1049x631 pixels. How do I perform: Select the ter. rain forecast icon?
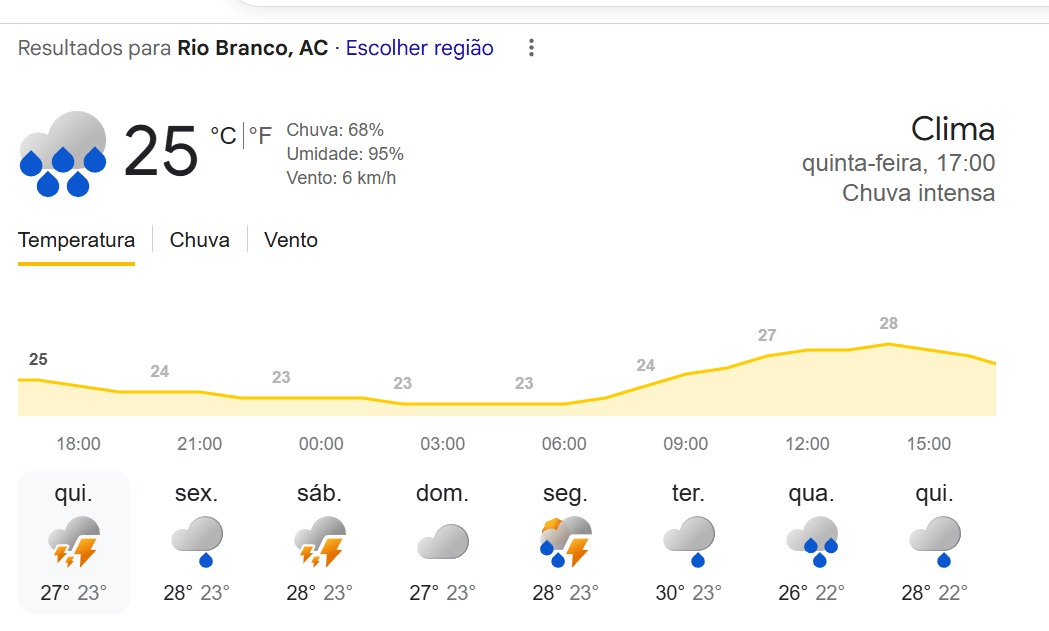688,541
